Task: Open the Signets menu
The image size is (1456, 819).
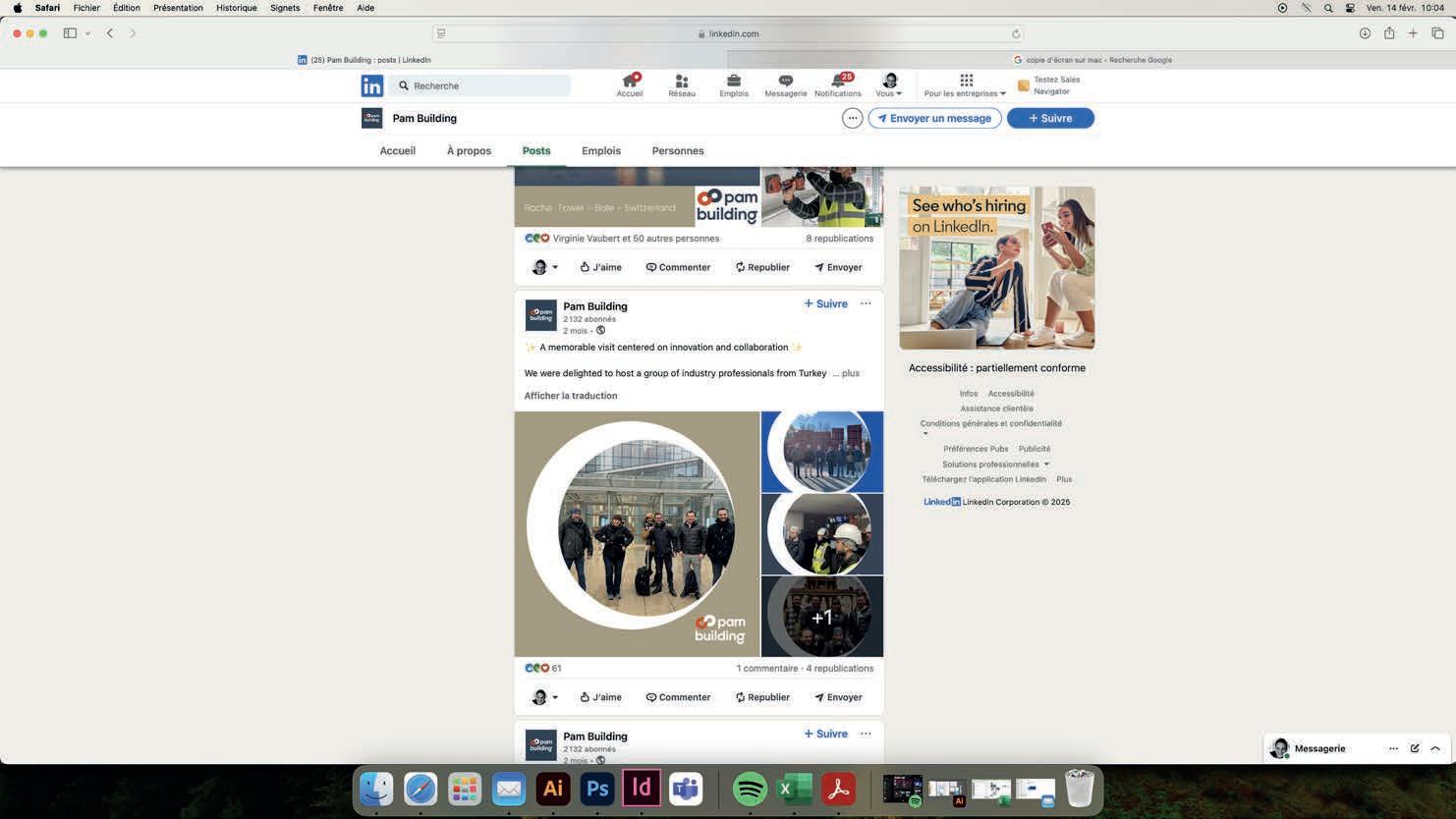Action: tap(285, 8)
